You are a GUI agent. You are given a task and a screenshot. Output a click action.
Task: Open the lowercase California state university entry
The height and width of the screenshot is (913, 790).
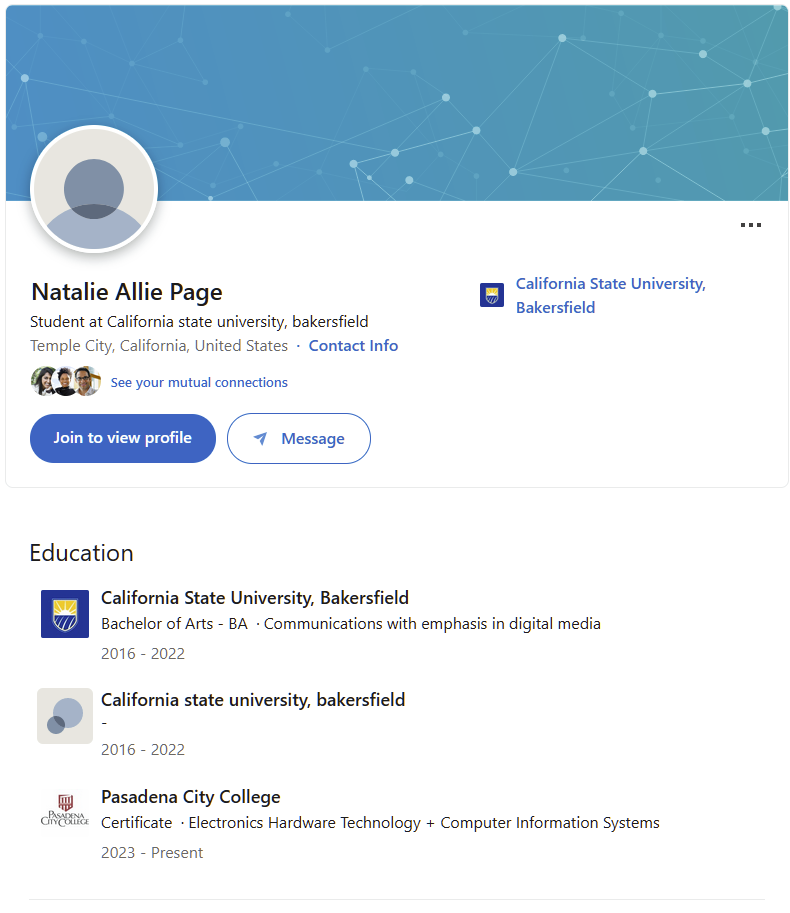(x=253, y=700)
